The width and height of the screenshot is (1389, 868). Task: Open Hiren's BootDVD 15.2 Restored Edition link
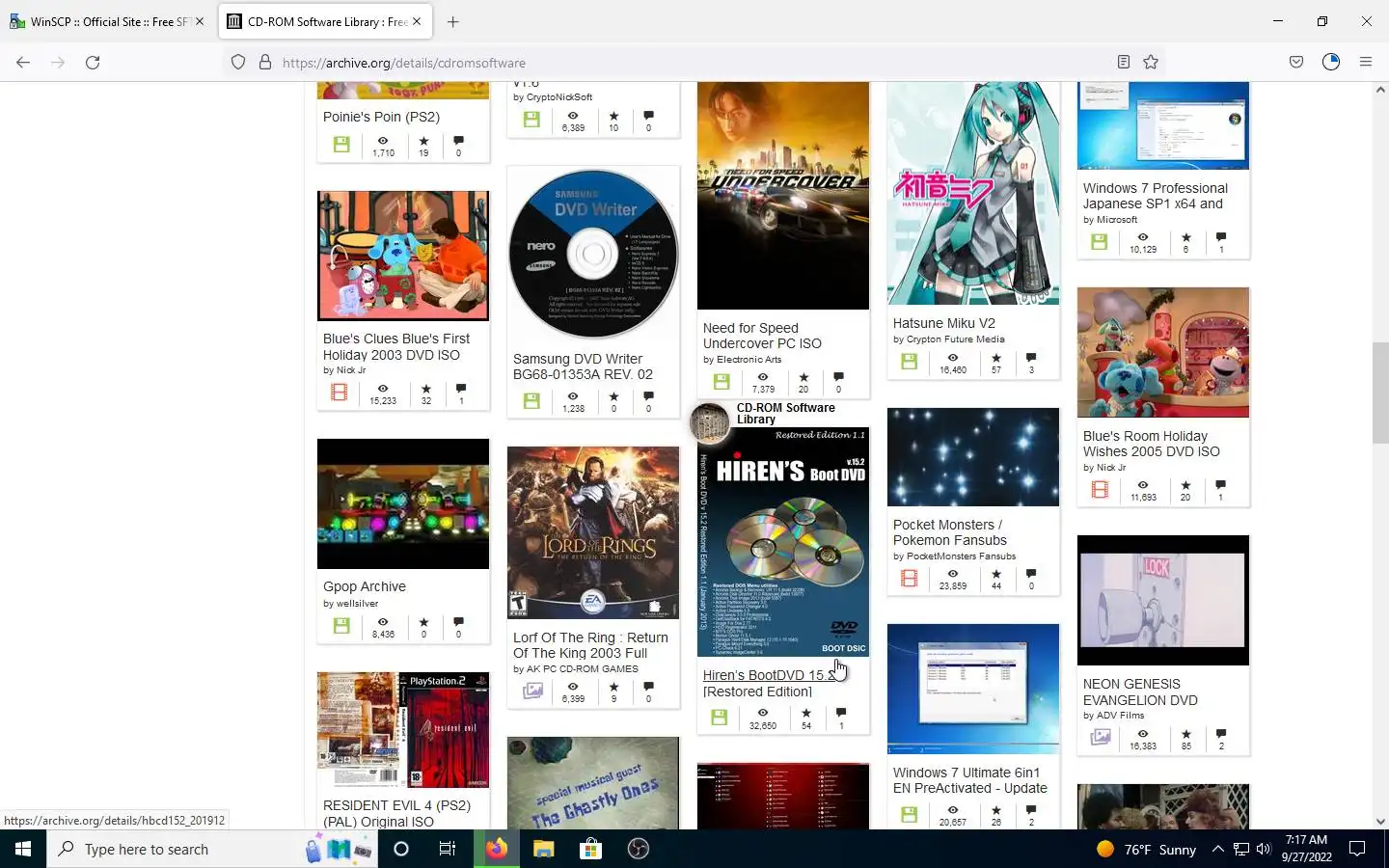770,683
